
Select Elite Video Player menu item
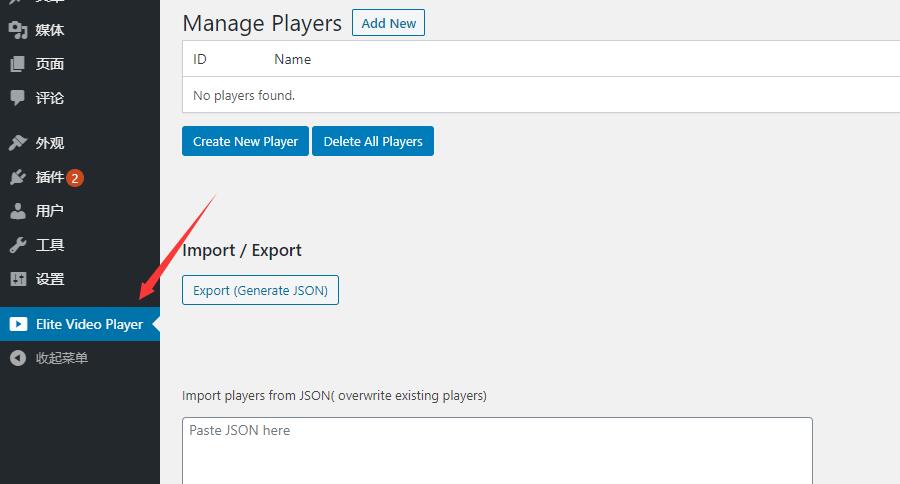tap(80, 324)
